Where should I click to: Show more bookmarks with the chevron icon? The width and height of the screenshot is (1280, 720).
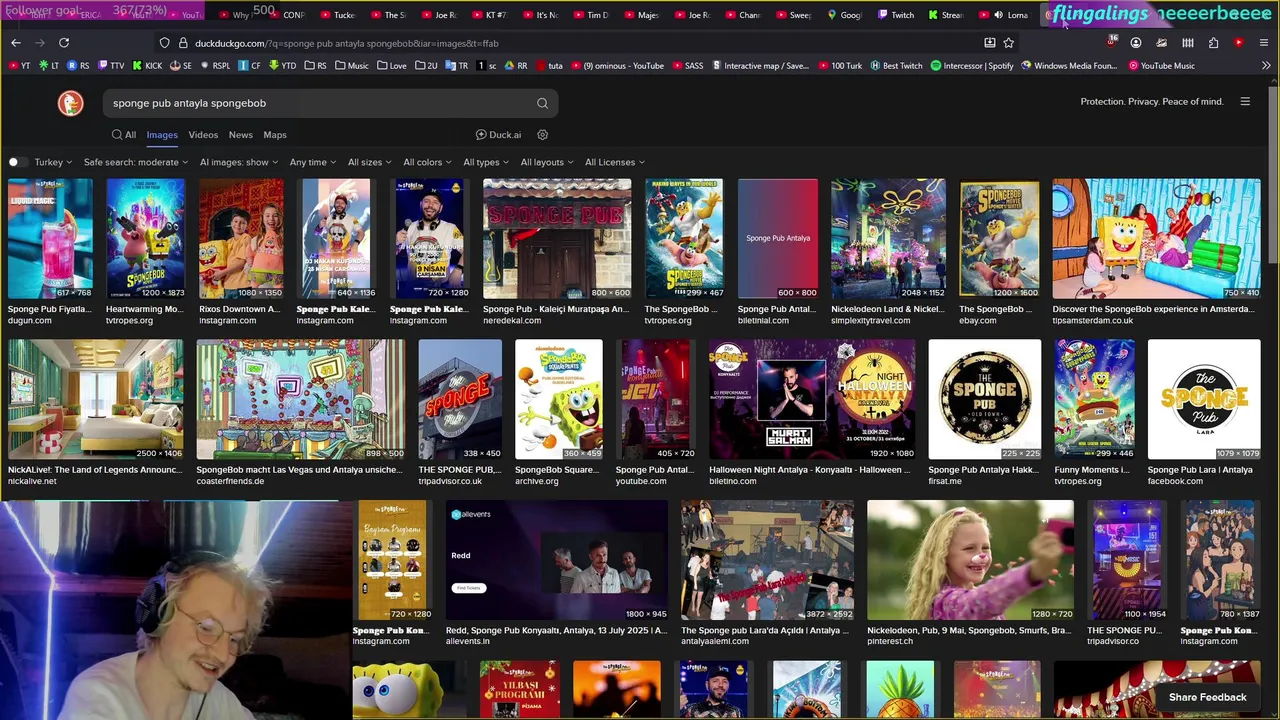(x=1266, y=66)
